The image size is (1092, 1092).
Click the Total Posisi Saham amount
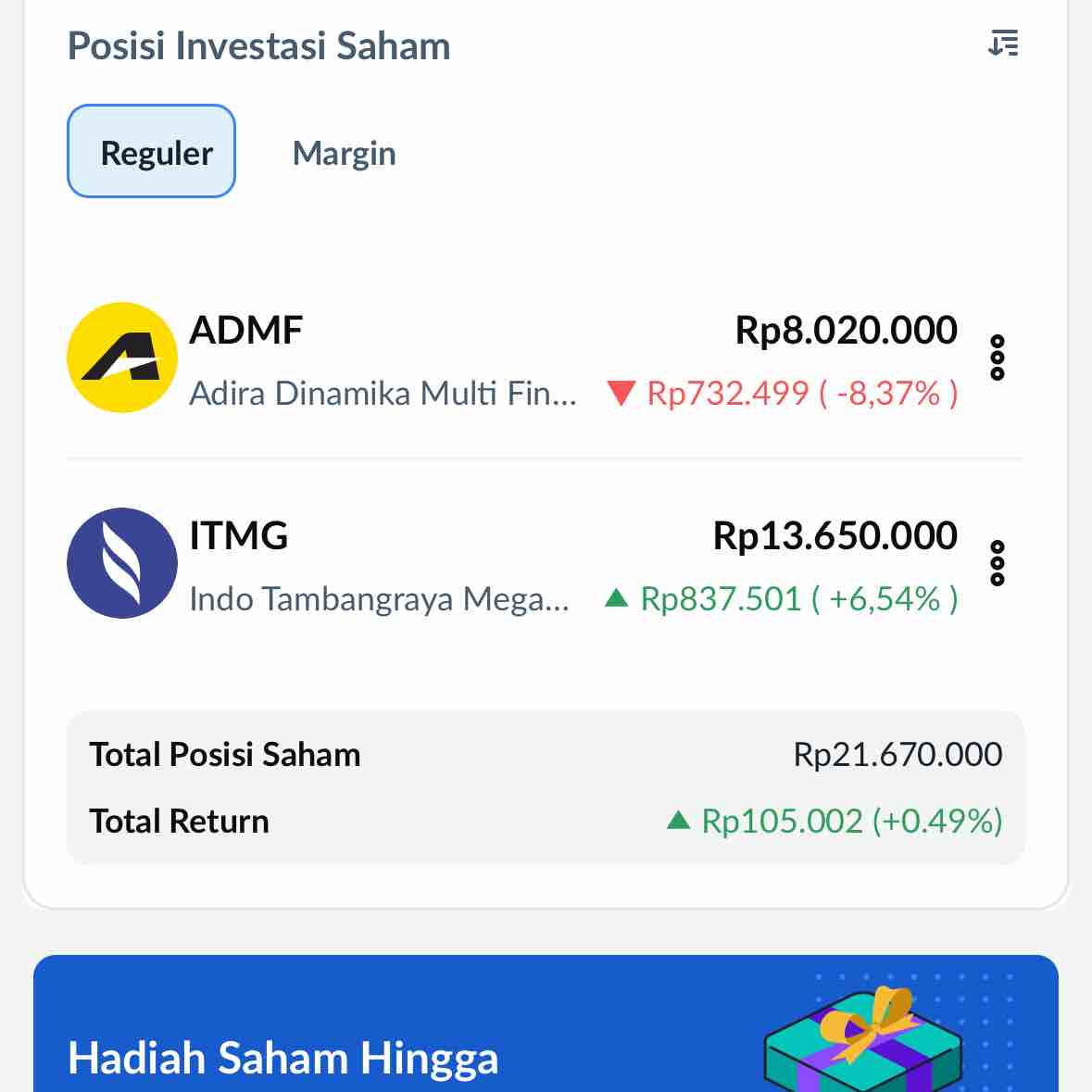(897, 755)
